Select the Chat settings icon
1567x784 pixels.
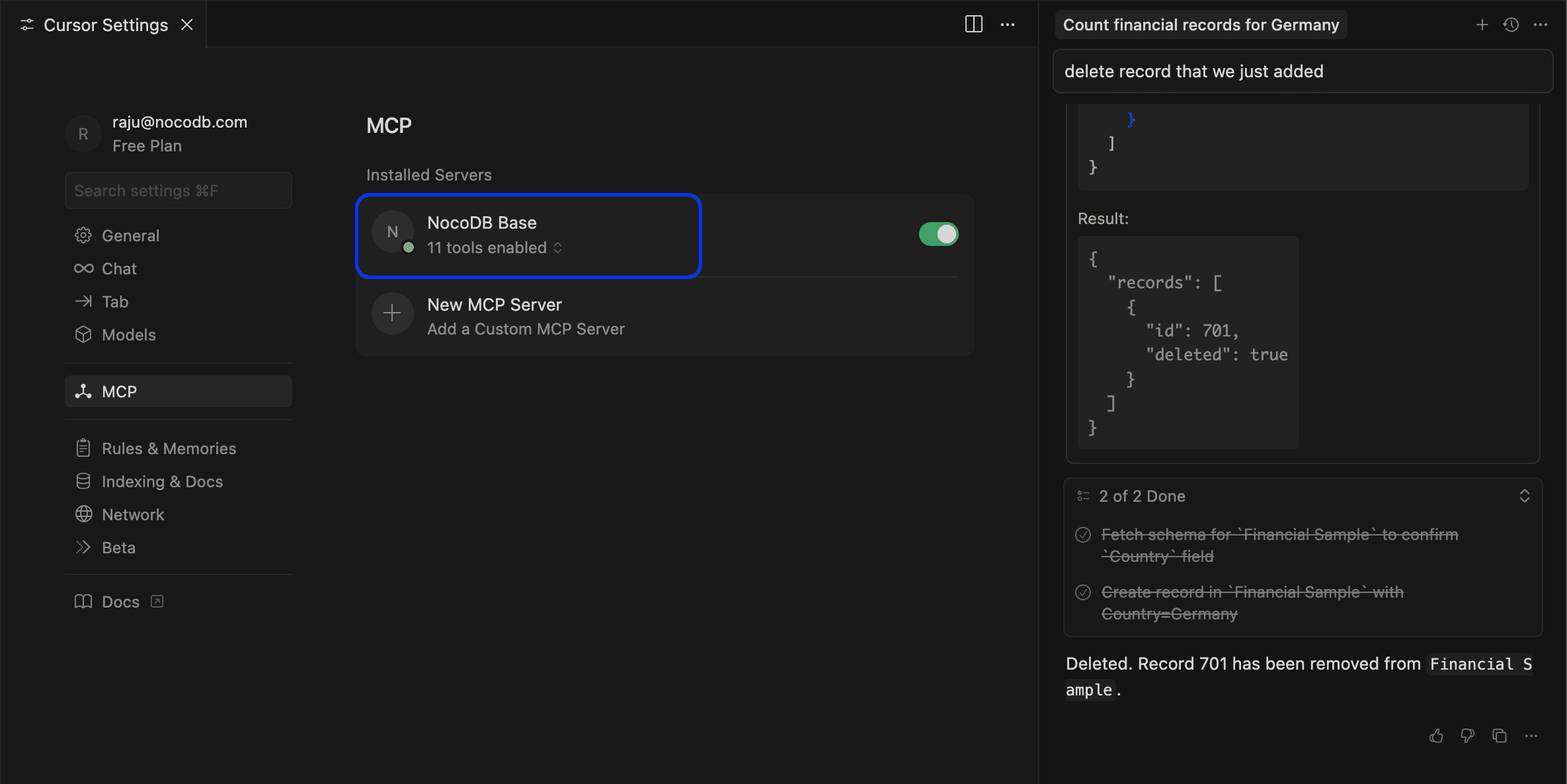[x=84, y=268]
